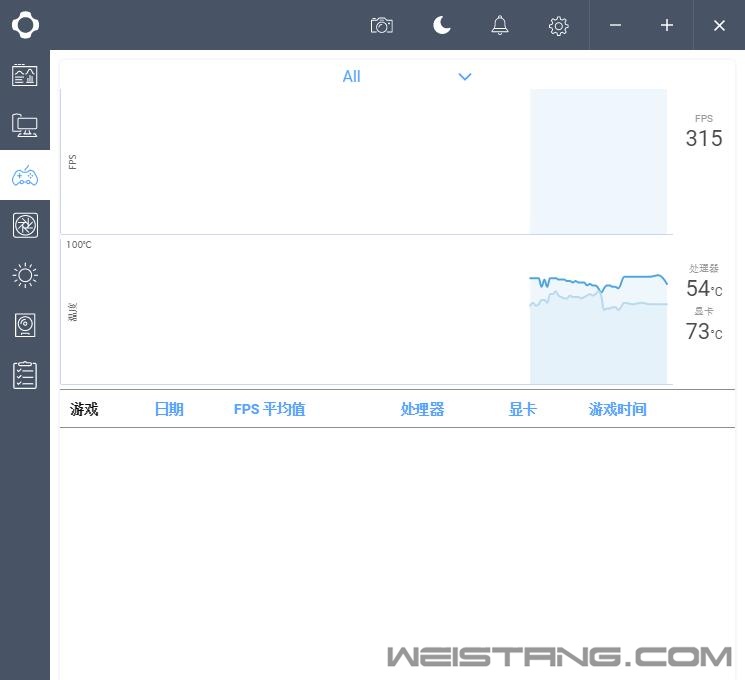Open settings with the gear icon

[559, 26]
